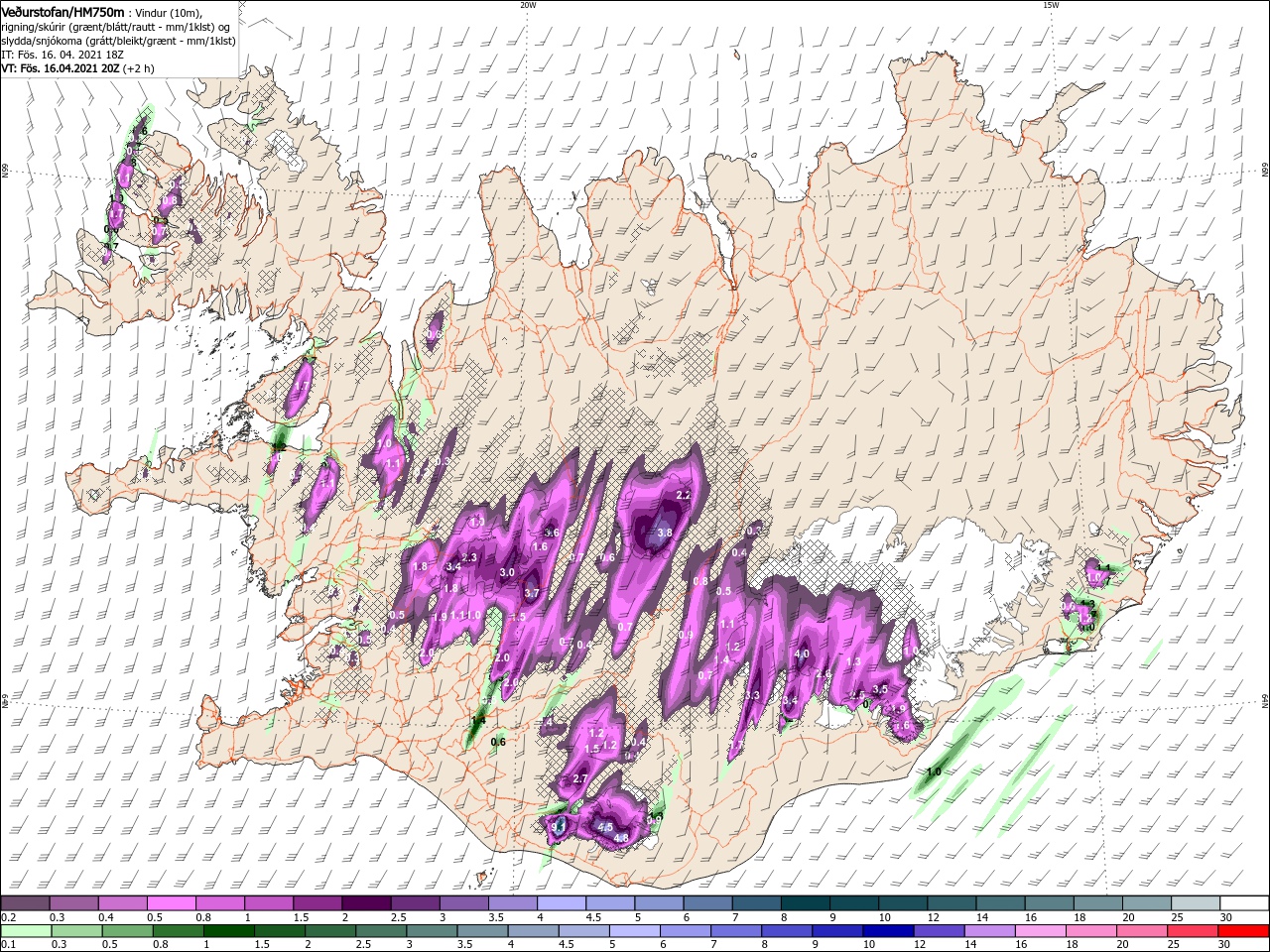This screenshot has height=952, width=1270.
Task: Click the 3.0 snowfall value on the map
Action: point(506,572)
